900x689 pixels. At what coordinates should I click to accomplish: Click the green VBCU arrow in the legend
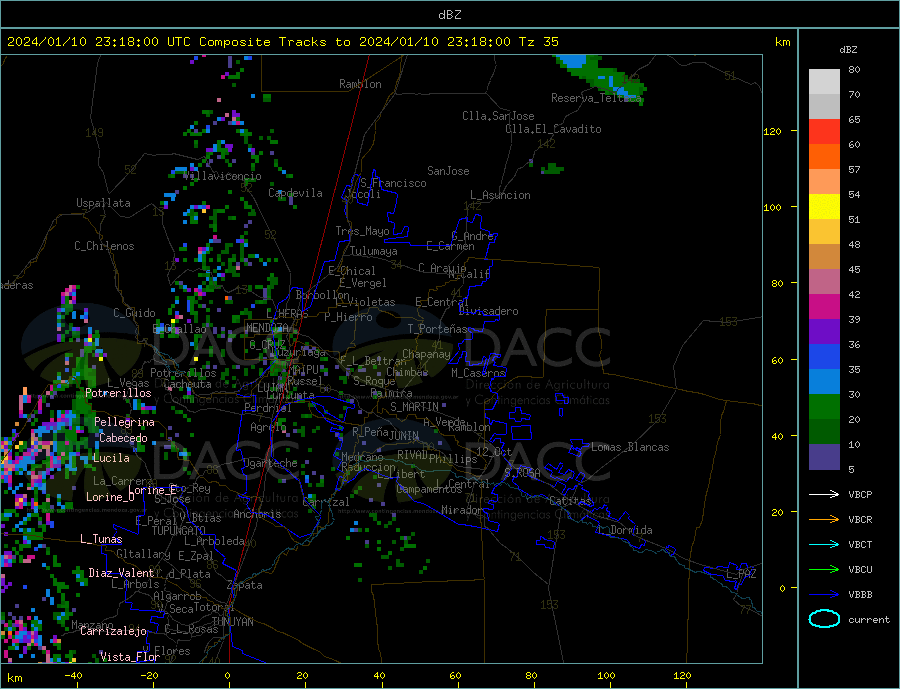(824, 570)
